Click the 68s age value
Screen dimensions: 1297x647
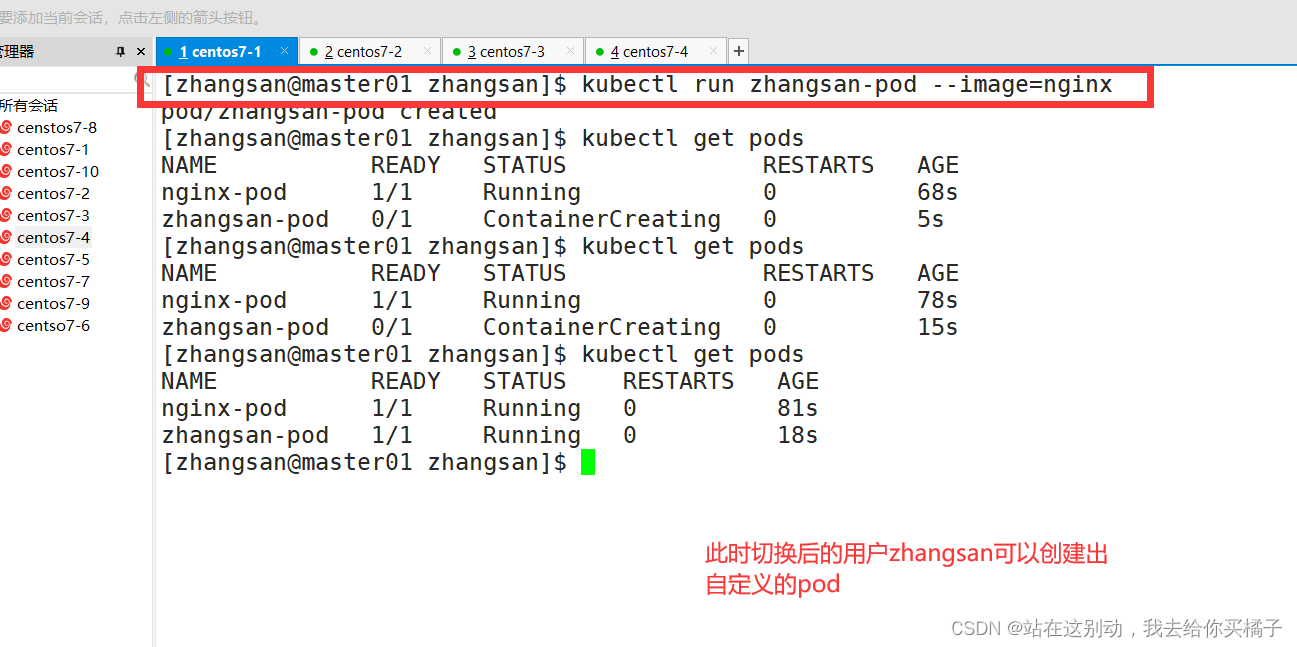click(x=938, y=192)
